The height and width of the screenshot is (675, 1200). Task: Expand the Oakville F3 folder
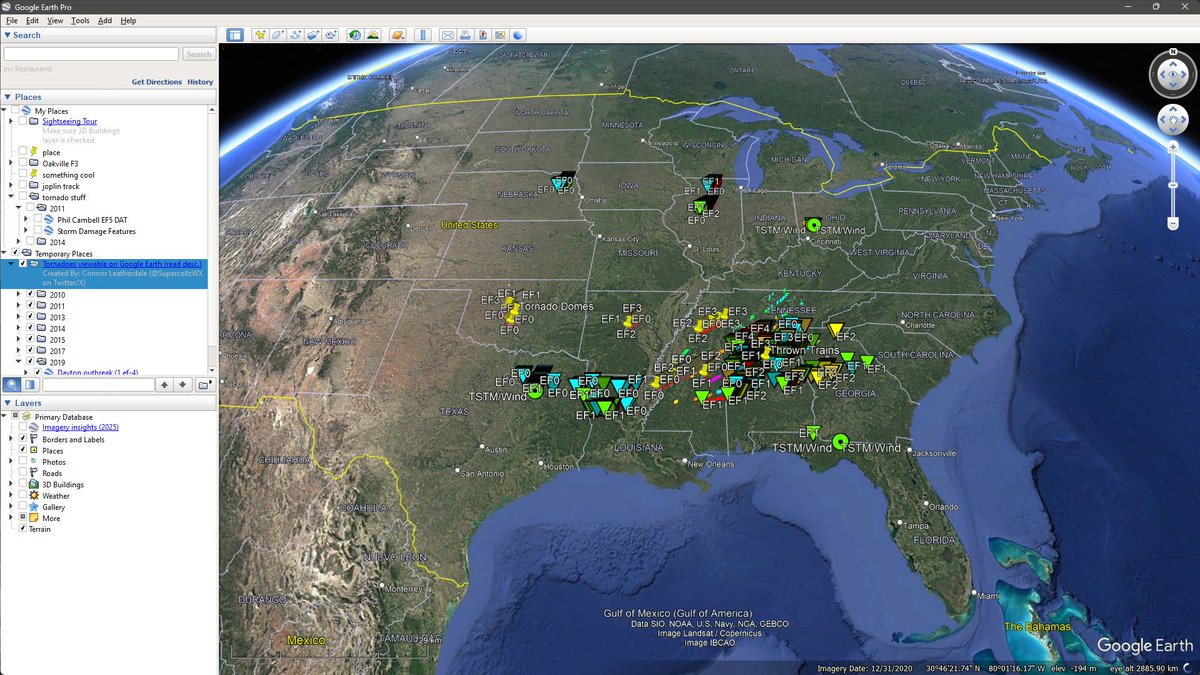pyautogui.click(x=11, y=164)
